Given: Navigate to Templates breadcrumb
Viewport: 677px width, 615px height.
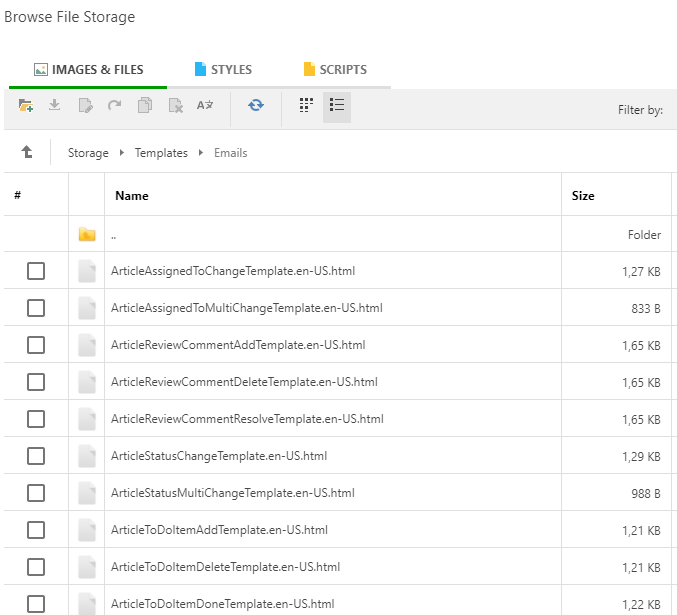Looking at the screenshot, I should (x=161, y=153).
